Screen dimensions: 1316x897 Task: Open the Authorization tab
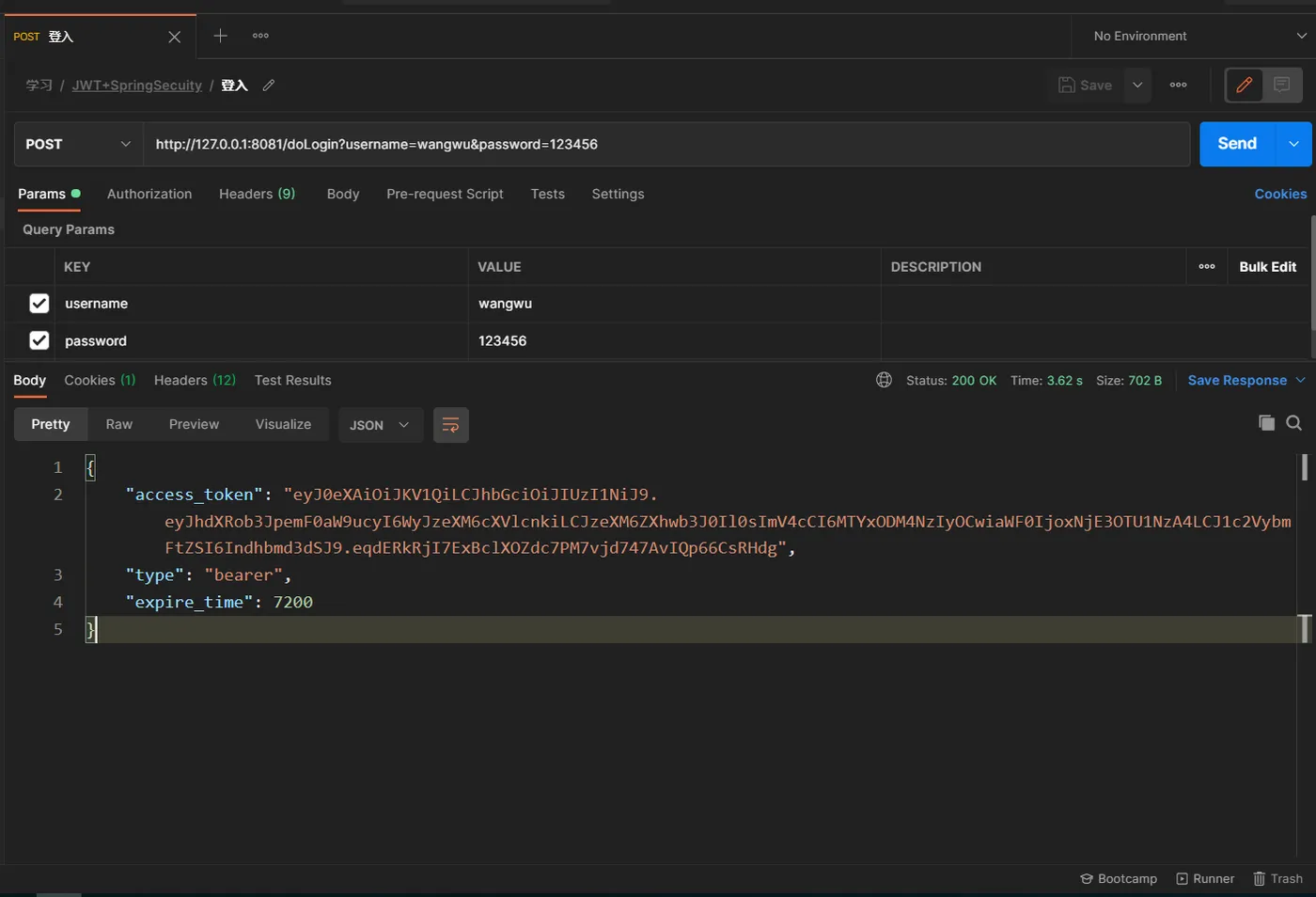tap(149, 194)
